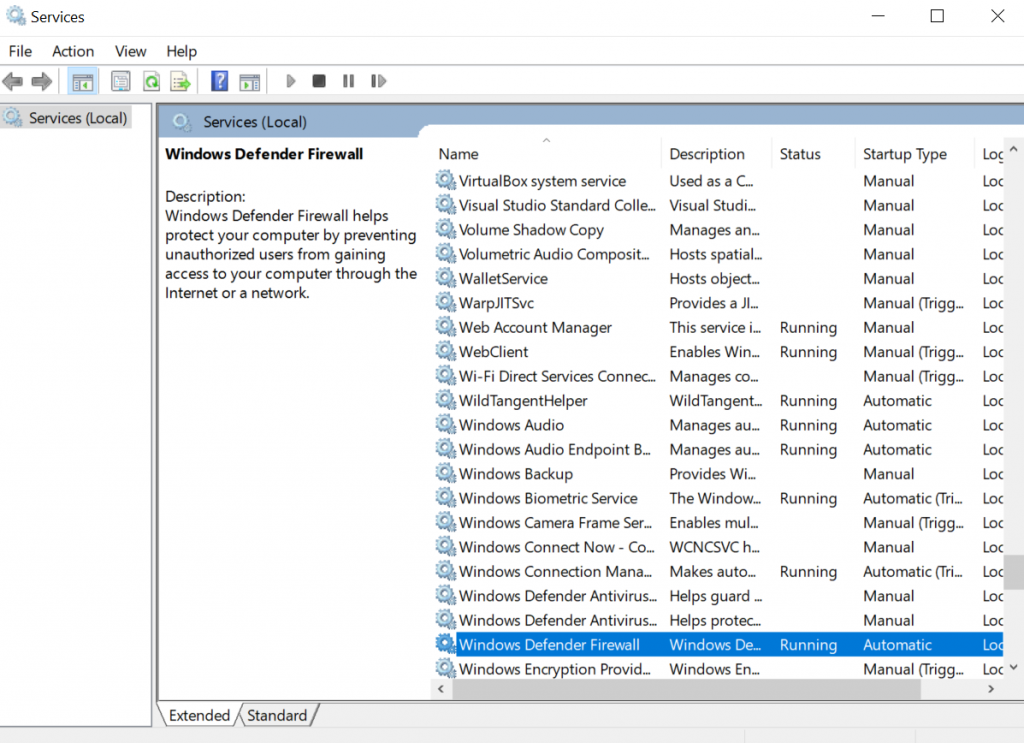Click the horizontal scrollbar thumb
The image size is (1024, 743).
(686, 689)
